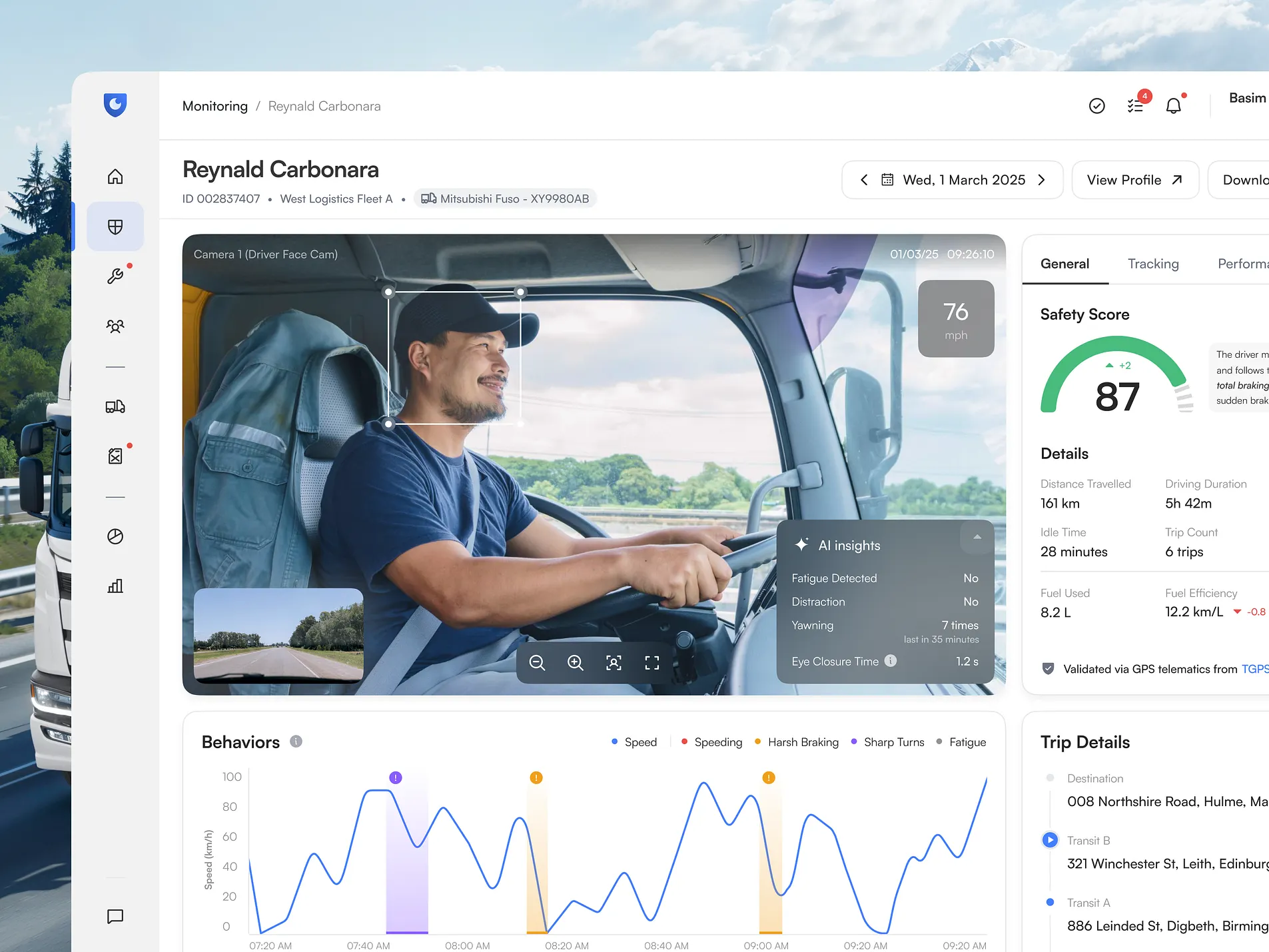
Task: Click the 76 mph speed indicator
Action: [x=956, y=318]
